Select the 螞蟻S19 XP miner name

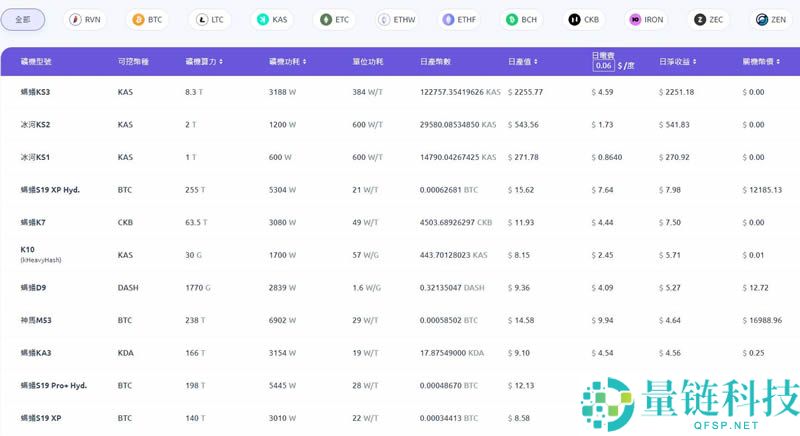(41, 418)
